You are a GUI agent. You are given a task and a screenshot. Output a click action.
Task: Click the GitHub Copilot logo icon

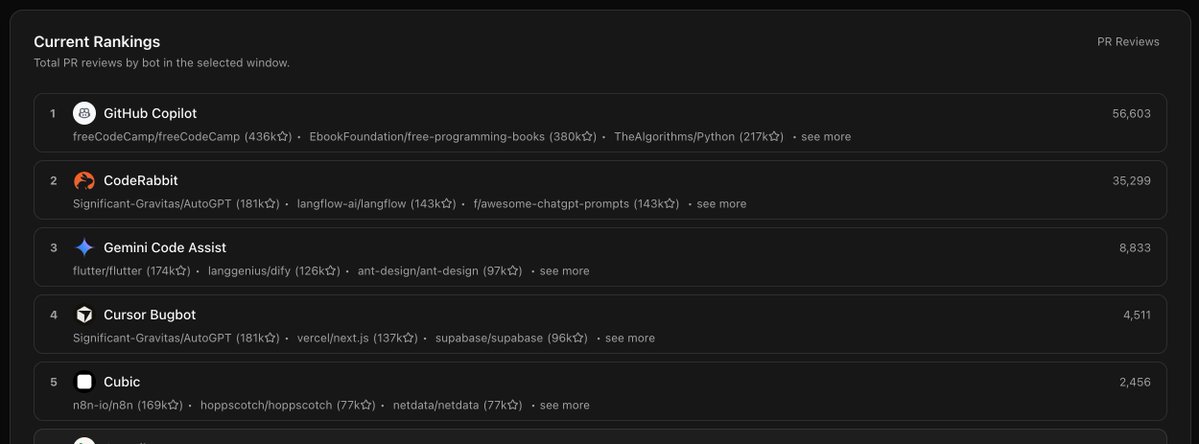84,113
